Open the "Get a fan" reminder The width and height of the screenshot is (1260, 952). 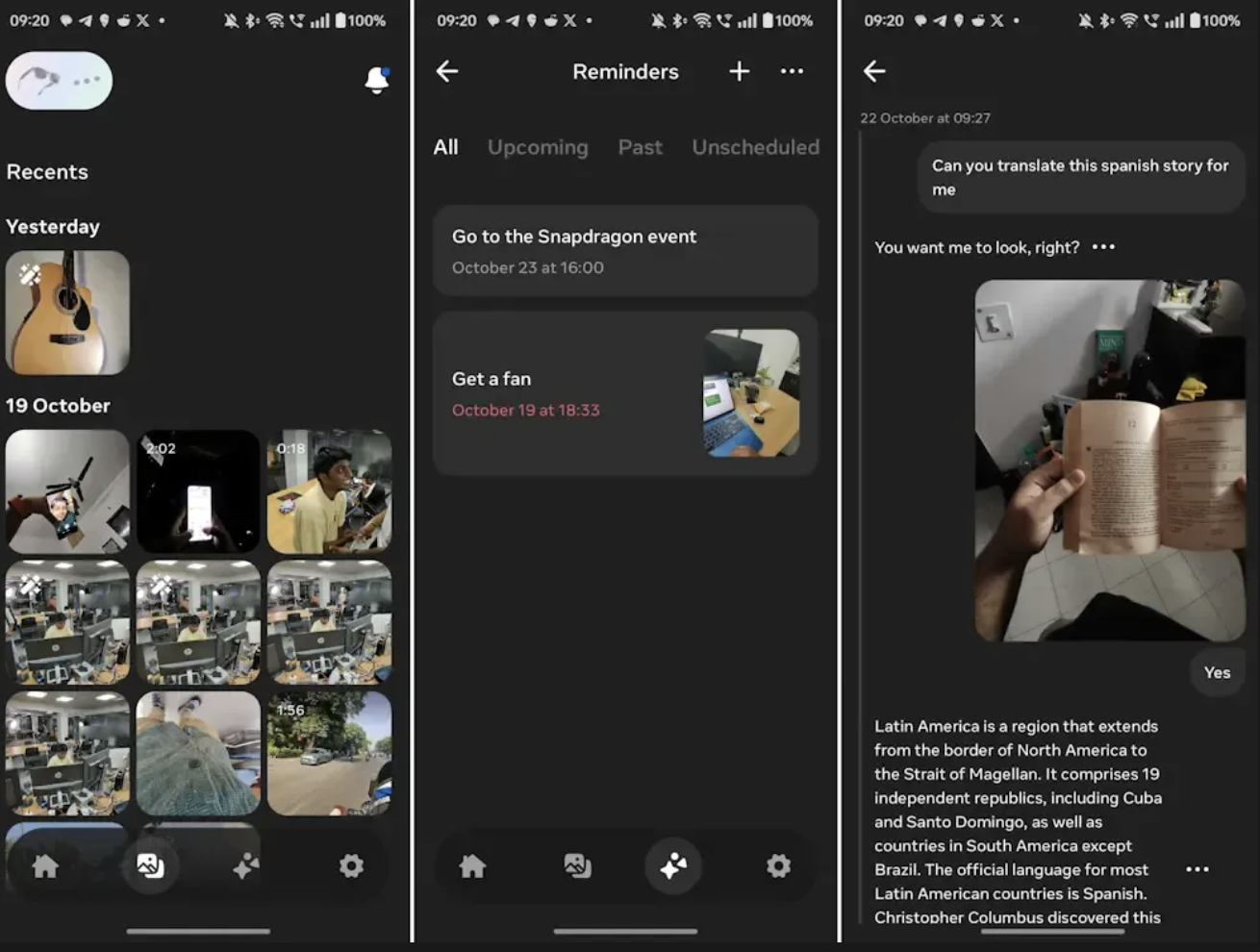click(x=625, y=393)
